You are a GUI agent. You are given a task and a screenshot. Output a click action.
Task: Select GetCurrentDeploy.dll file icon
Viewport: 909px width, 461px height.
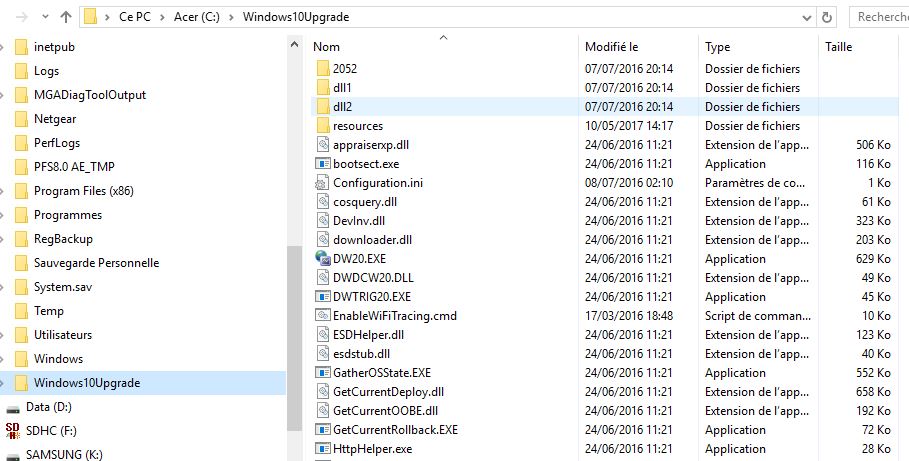click(x=323, y=392)
